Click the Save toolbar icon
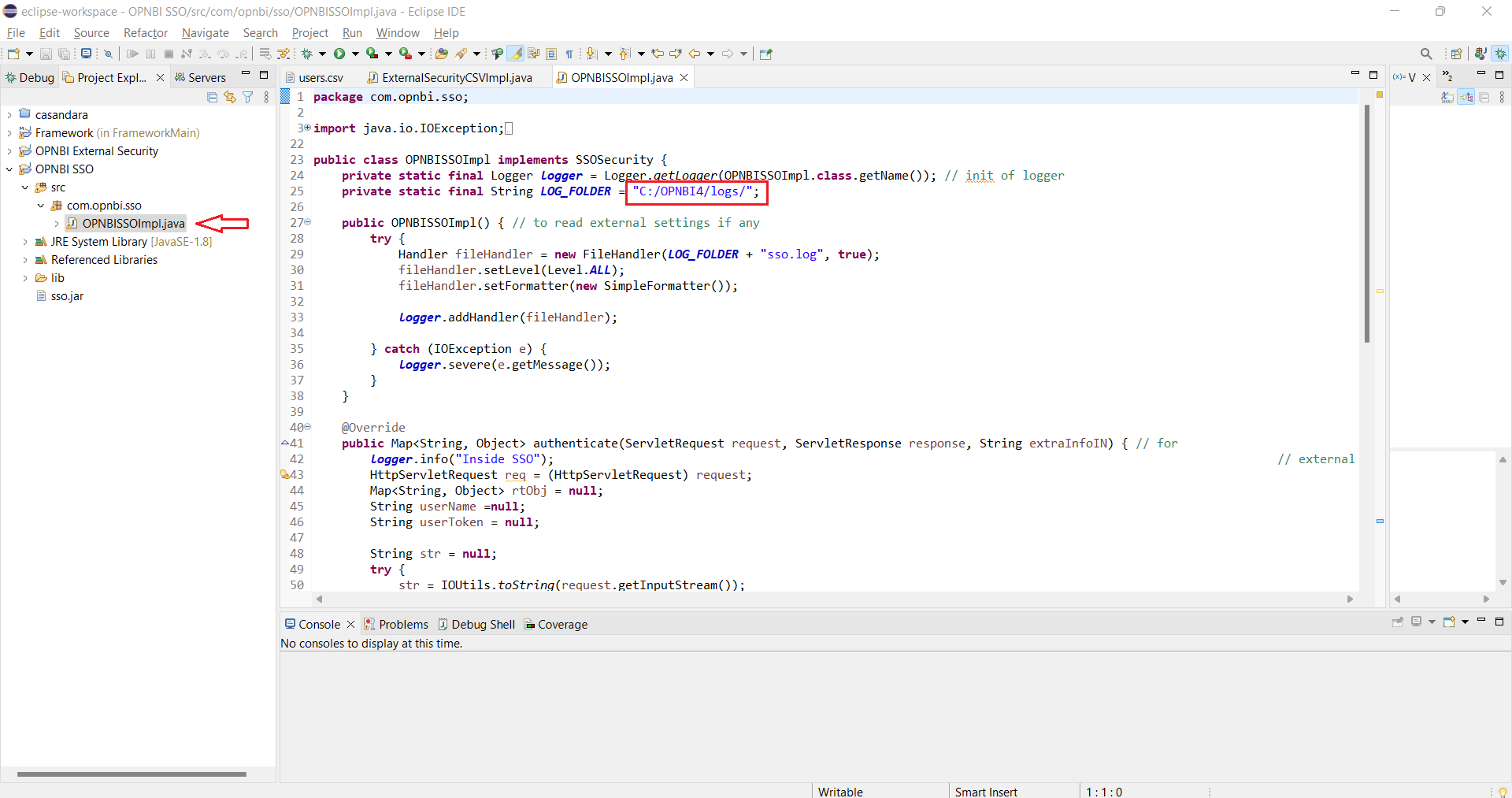The image size is (1512, 798). [46, 54]
